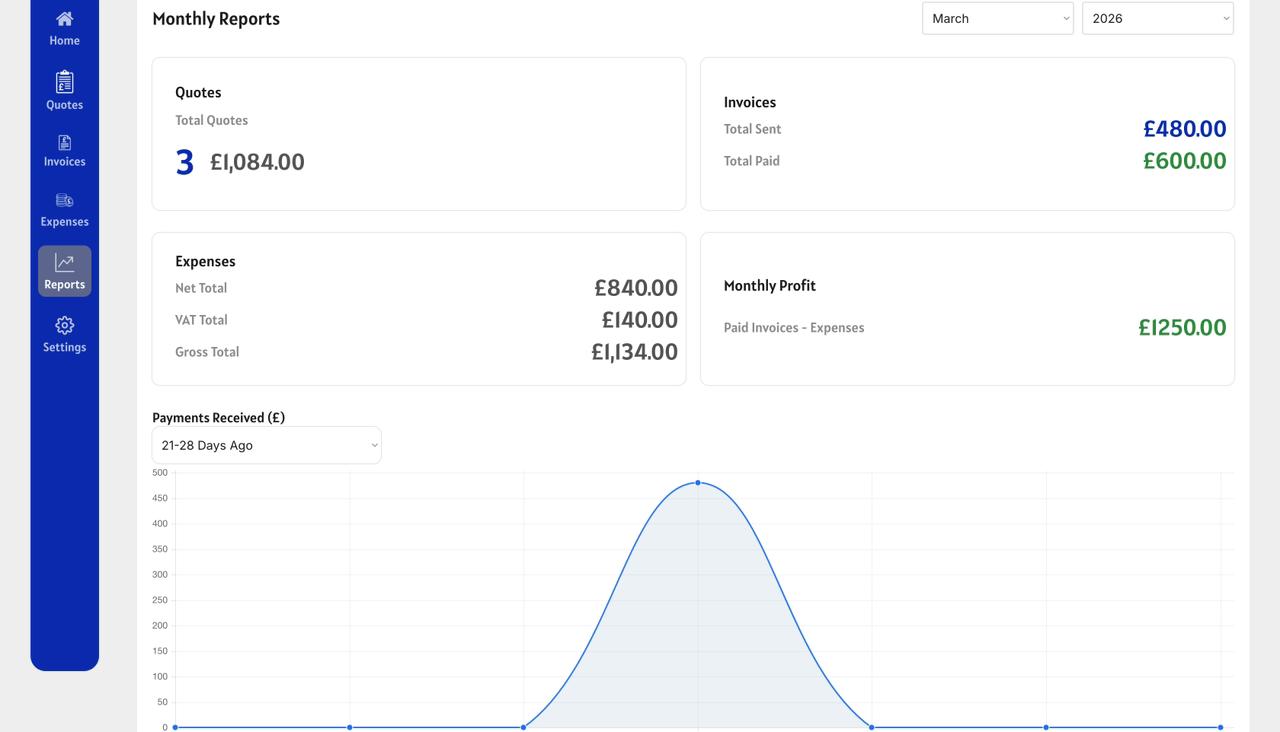Viewport: 1280px width, 732px height.
Task: Click the Gross Total £1,134.00 figure
Action: 634,352
